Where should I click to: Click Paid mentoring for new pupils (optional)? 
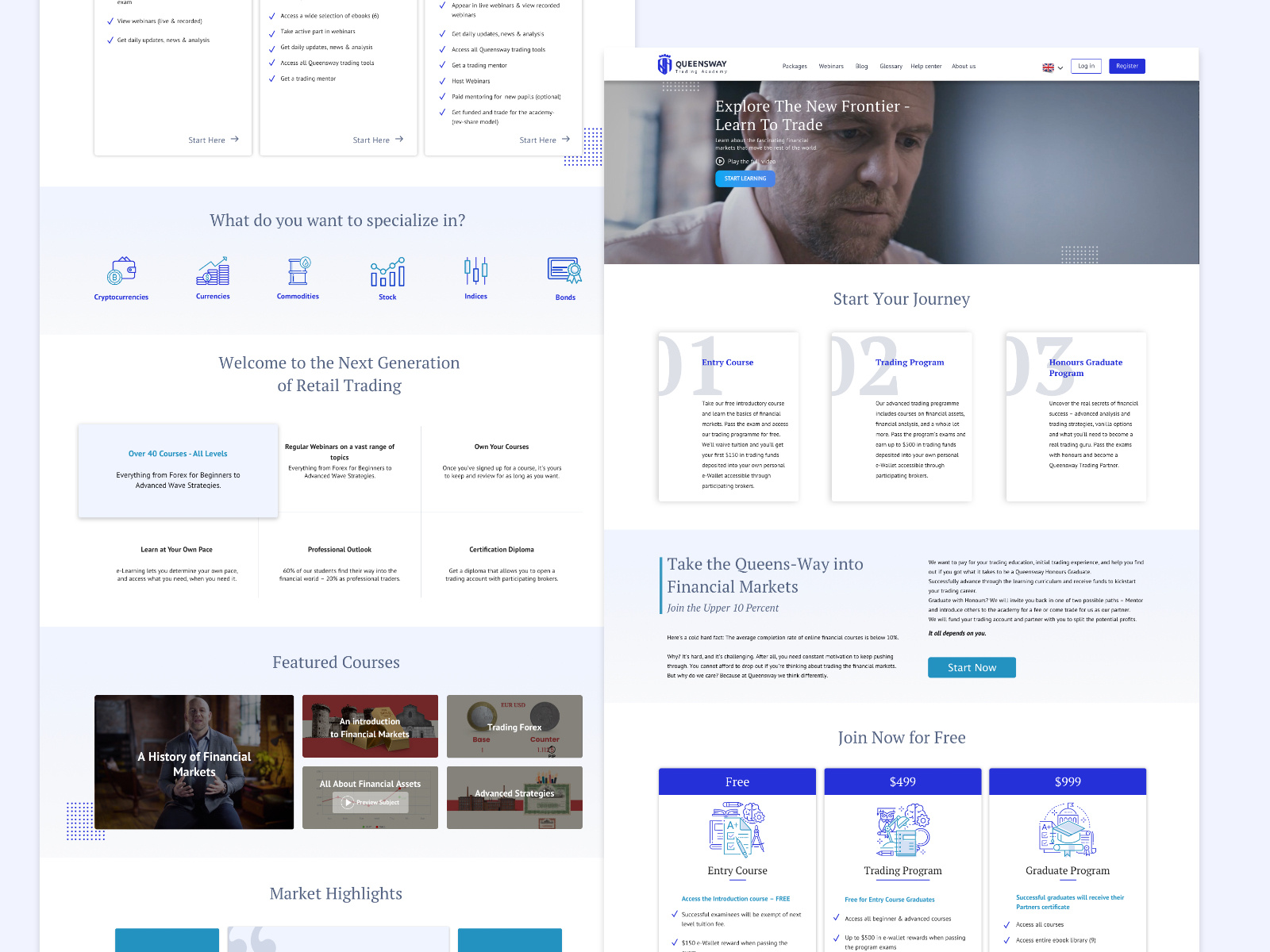coord(506,97)
